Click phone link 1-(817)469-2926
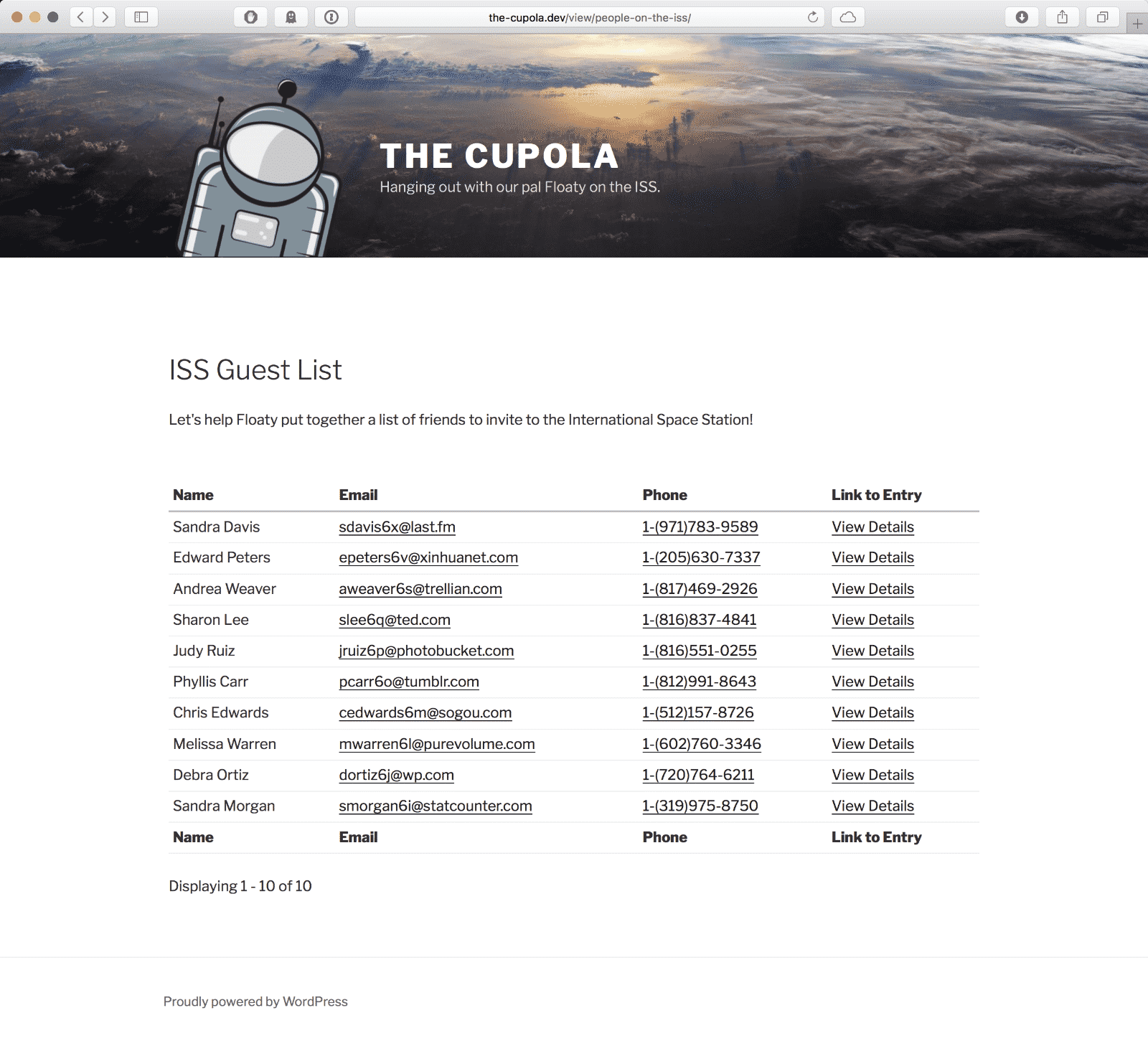 tap(700, 589)
